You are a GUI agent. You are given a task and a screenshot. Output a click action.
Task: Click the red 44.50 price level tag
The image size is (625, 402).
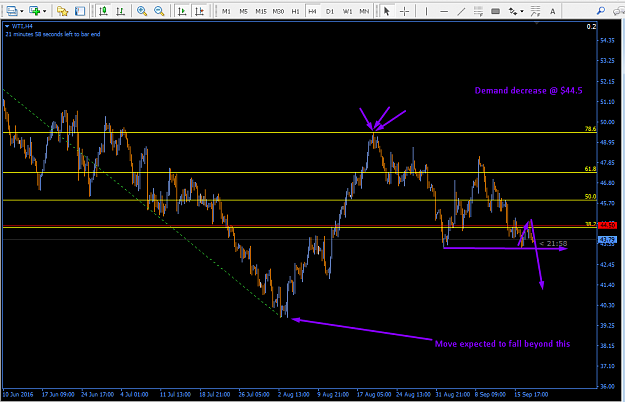(x=607, y=226)
